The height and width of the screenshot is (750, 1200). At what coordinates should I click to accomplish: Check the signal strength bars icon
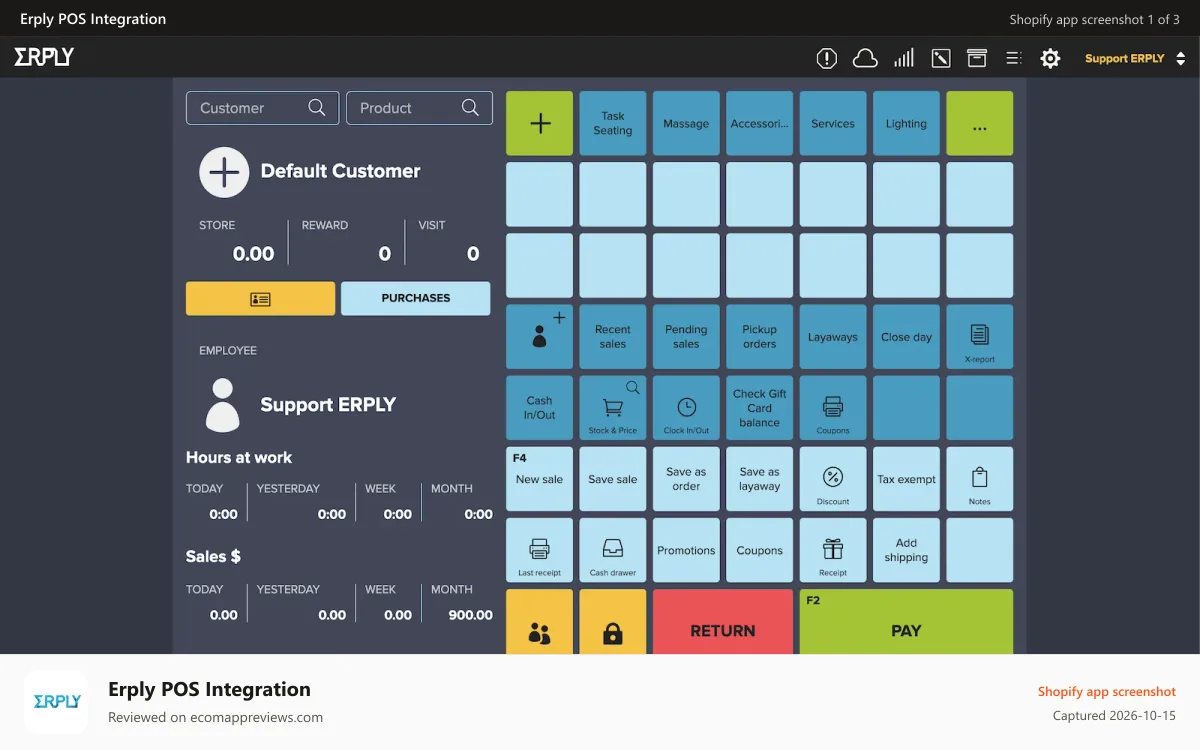(x=904, y=58)
